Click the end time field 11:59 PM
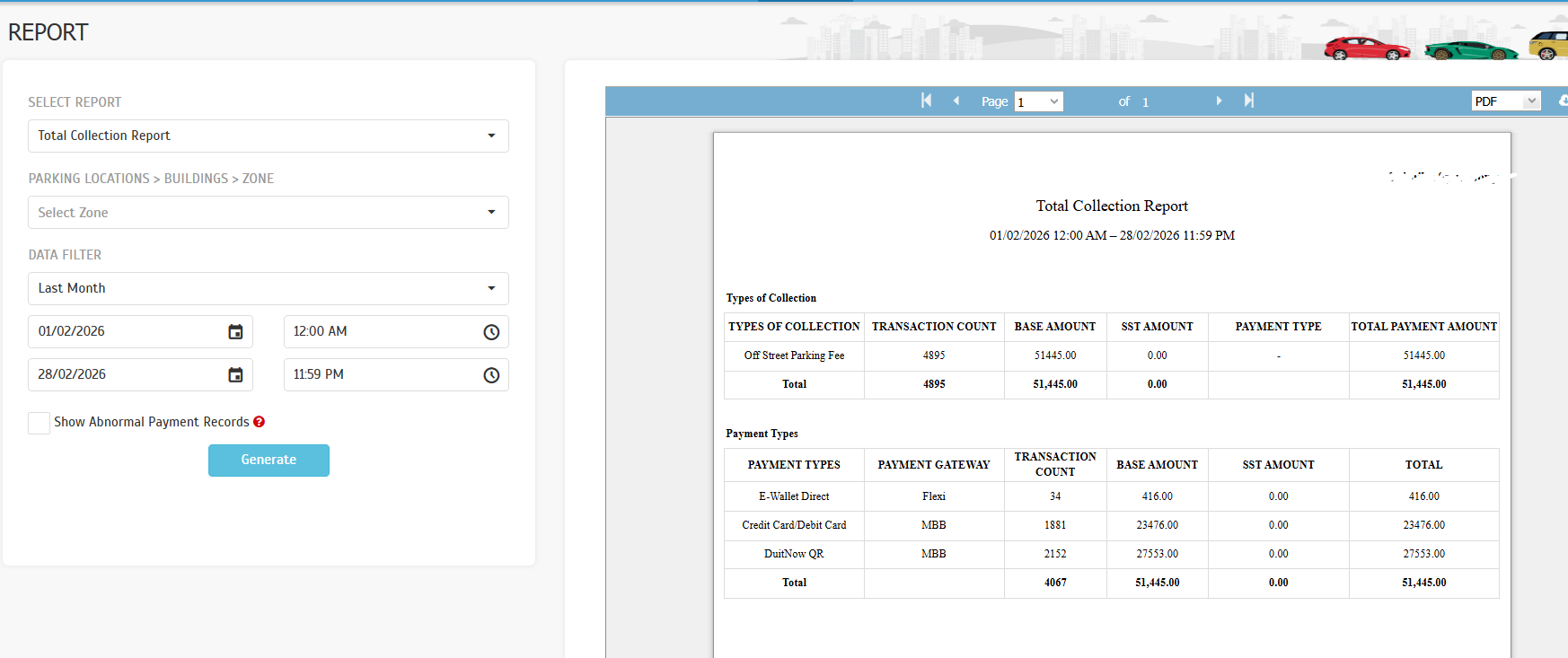This screenshot has width=1568, height=658. 382,374
